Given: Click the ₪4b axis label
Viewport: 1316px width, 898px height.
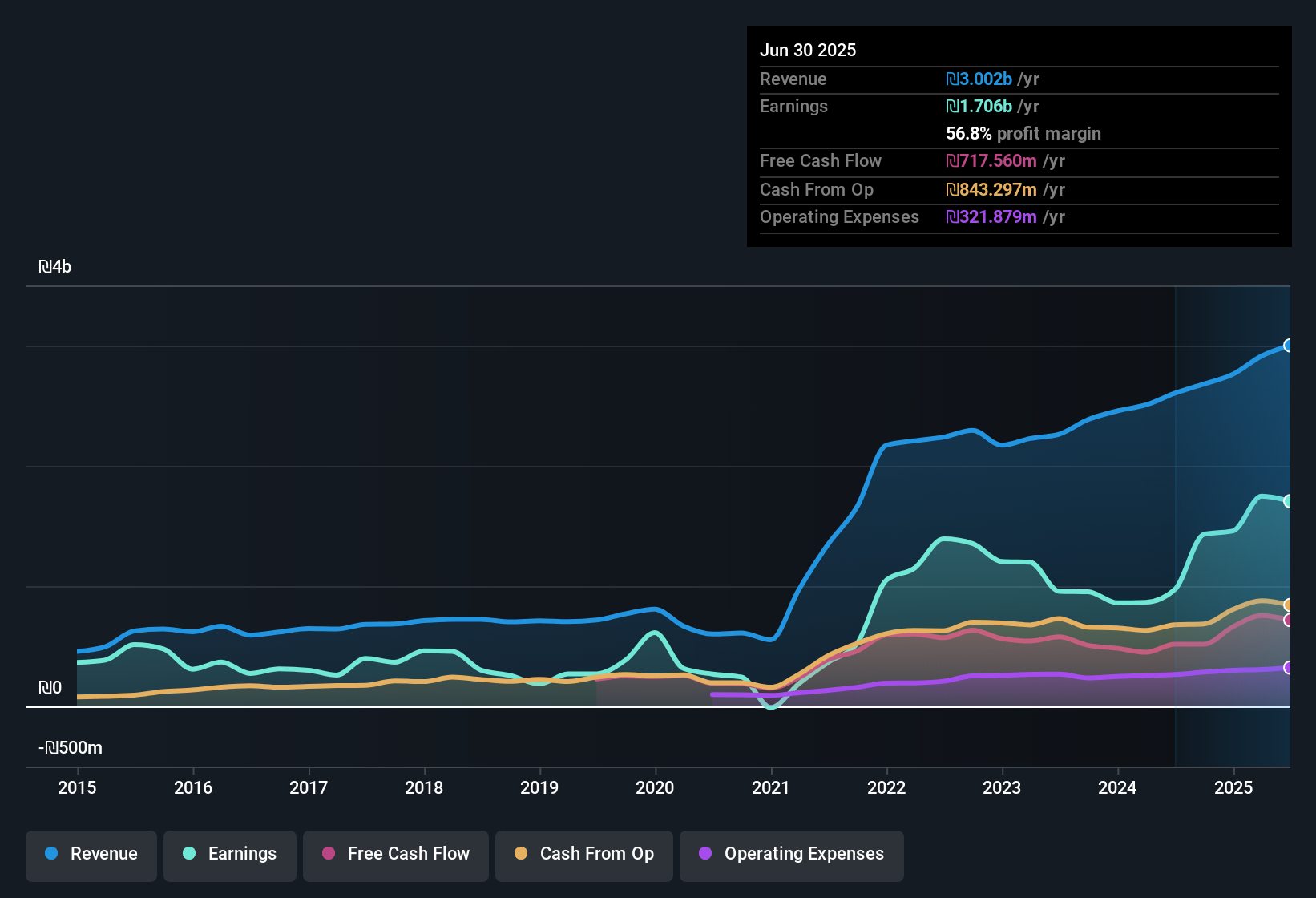Looking at the screenshot, I should [x=54, y=266].
